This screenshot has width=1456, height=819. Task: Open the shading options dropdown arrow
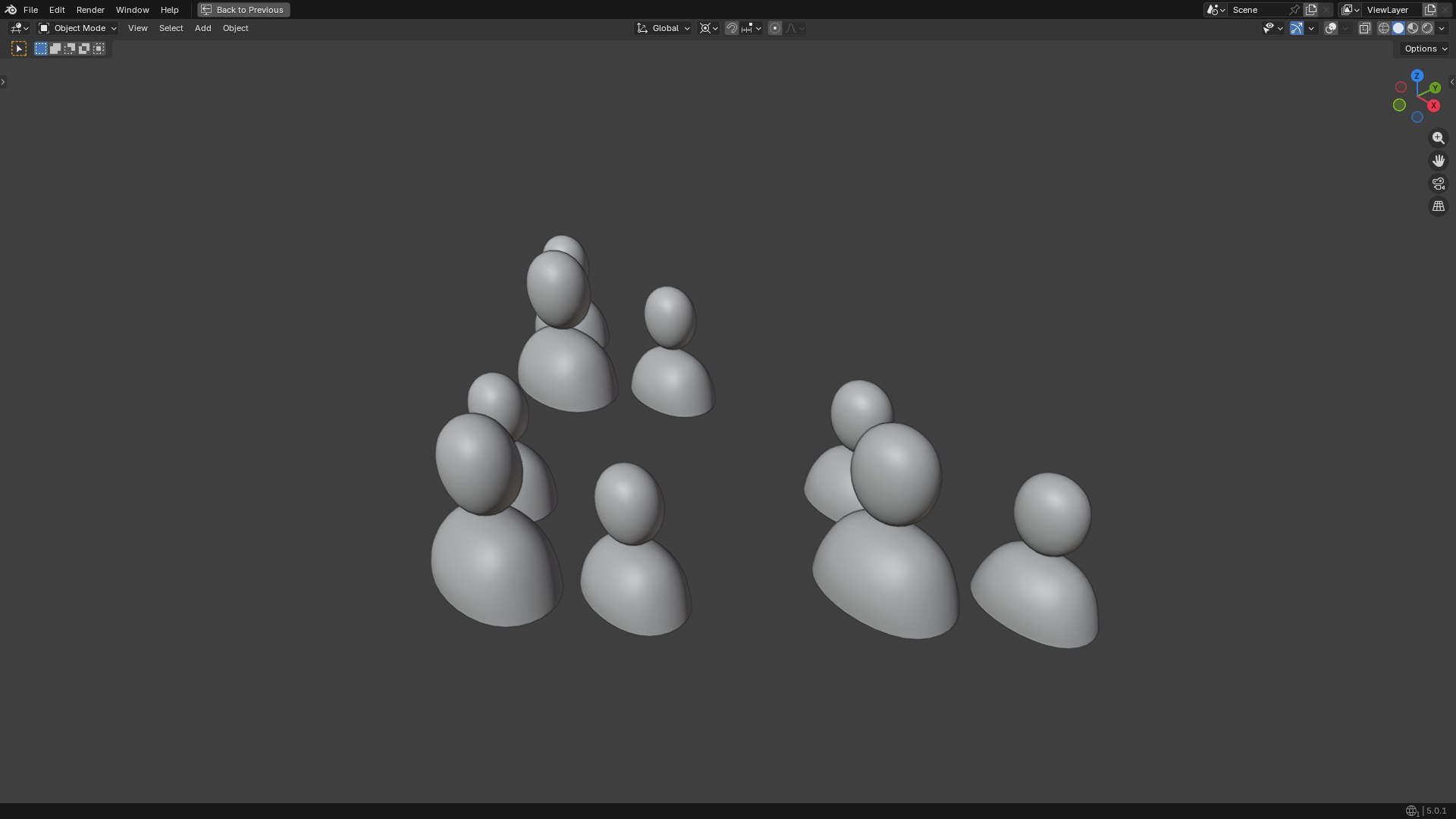click(1442, 28)
